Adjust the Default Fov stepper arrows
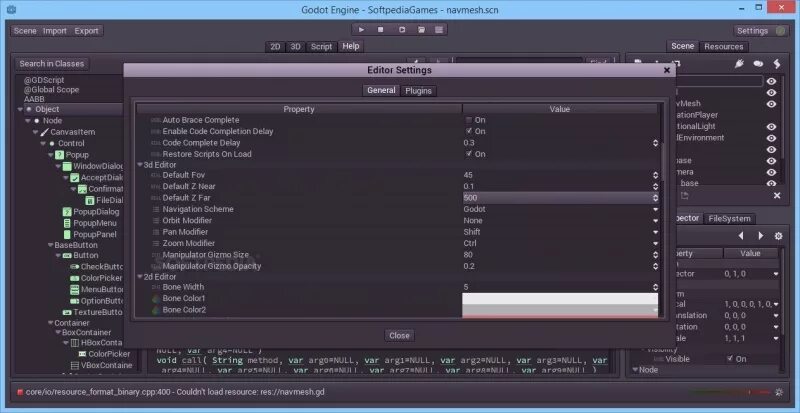The height and width of the screenshot is (413, 800). 655,175
